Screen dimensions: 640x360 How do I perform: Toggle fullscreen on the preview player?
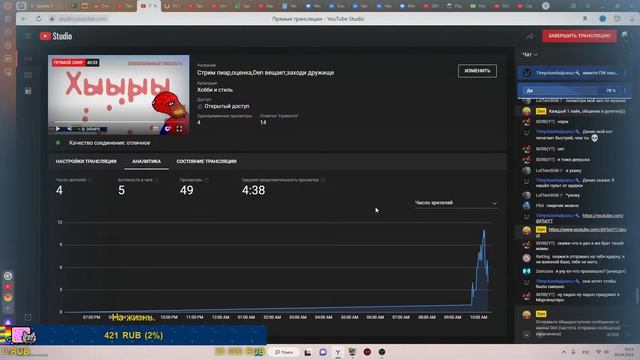179,129
